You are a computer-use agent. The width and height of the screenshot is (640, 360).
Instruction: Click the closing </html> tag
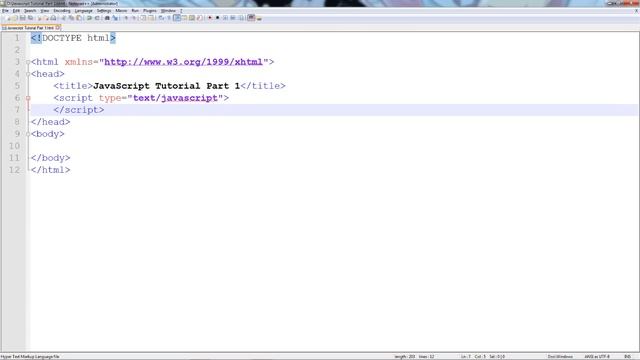pyautogui.click(x=51, y=170)
